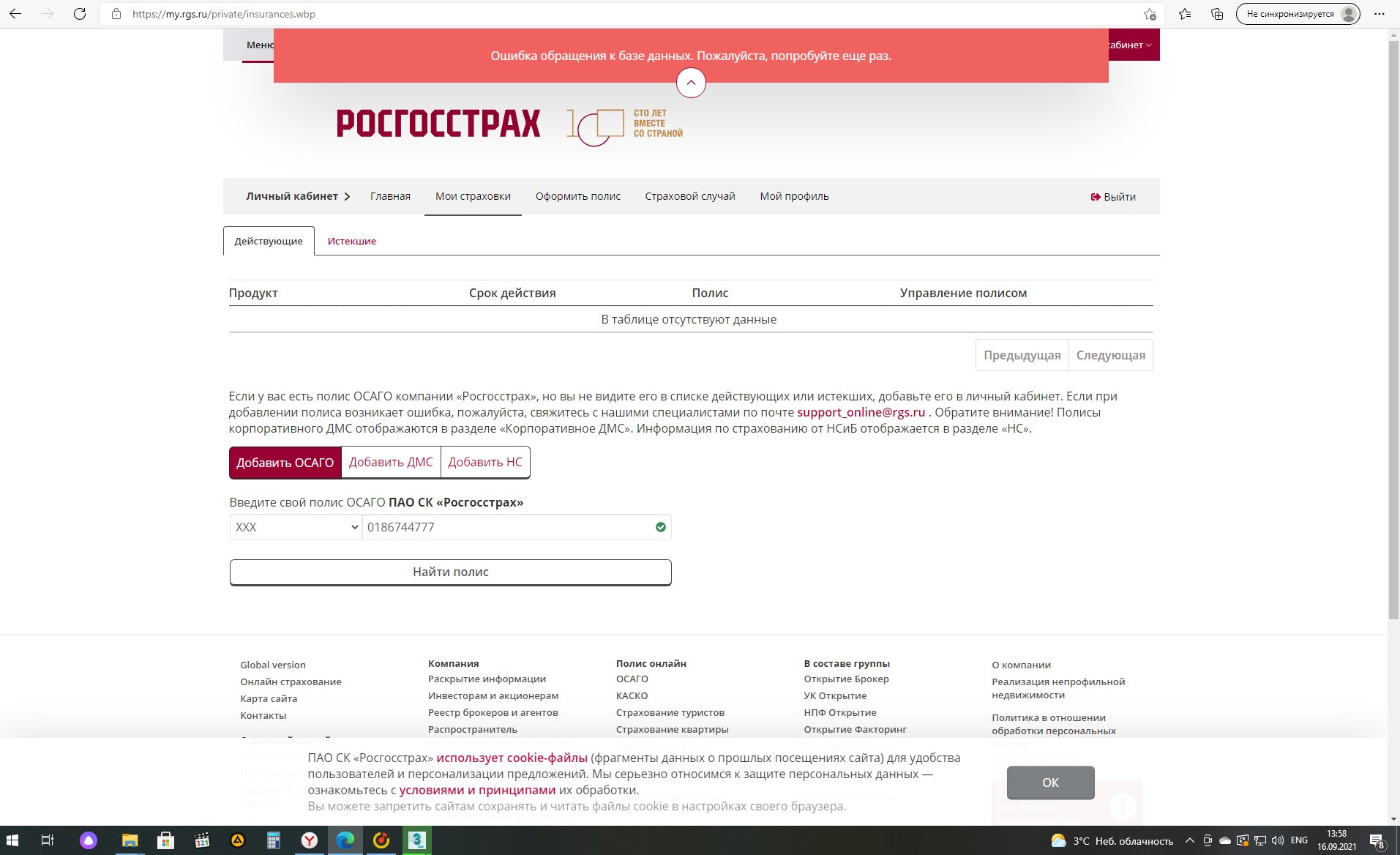Image resolution: width=1400 pixels, height=855 pixels.
Task: Click the Управление полисом column header
Action: [x=963, y=293]
